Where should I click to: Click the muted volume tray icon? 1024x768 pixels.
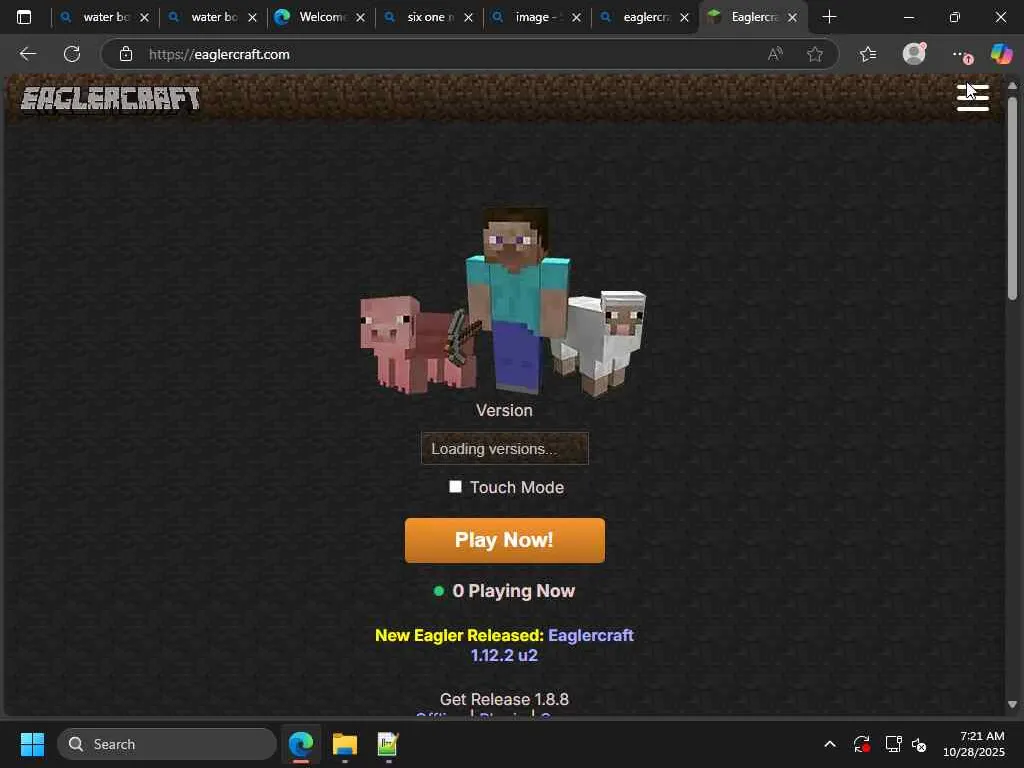tap(920, 744)
